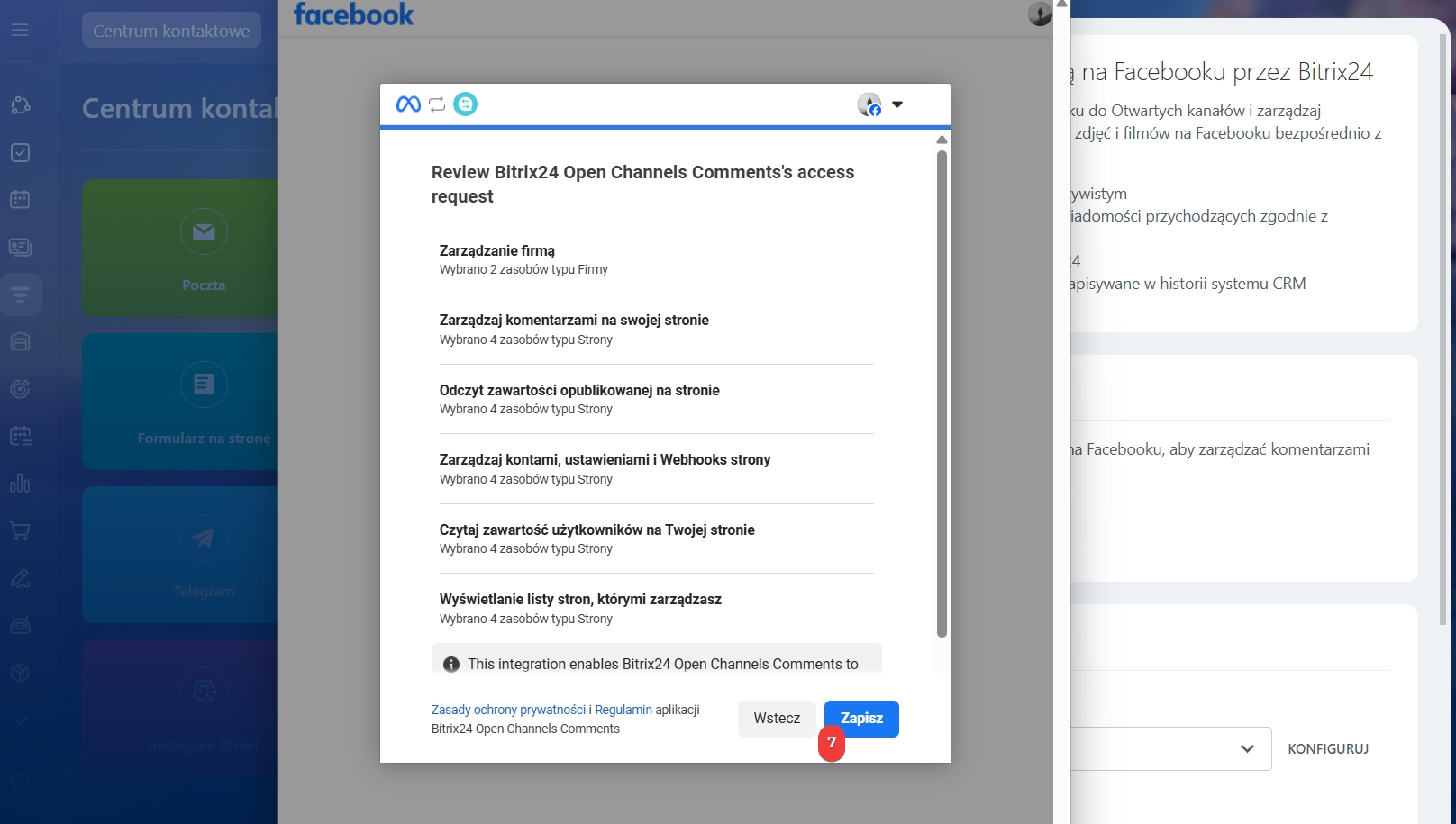
Task: Open the news feed icon in sidebar
Action: (x=20, y=247)
